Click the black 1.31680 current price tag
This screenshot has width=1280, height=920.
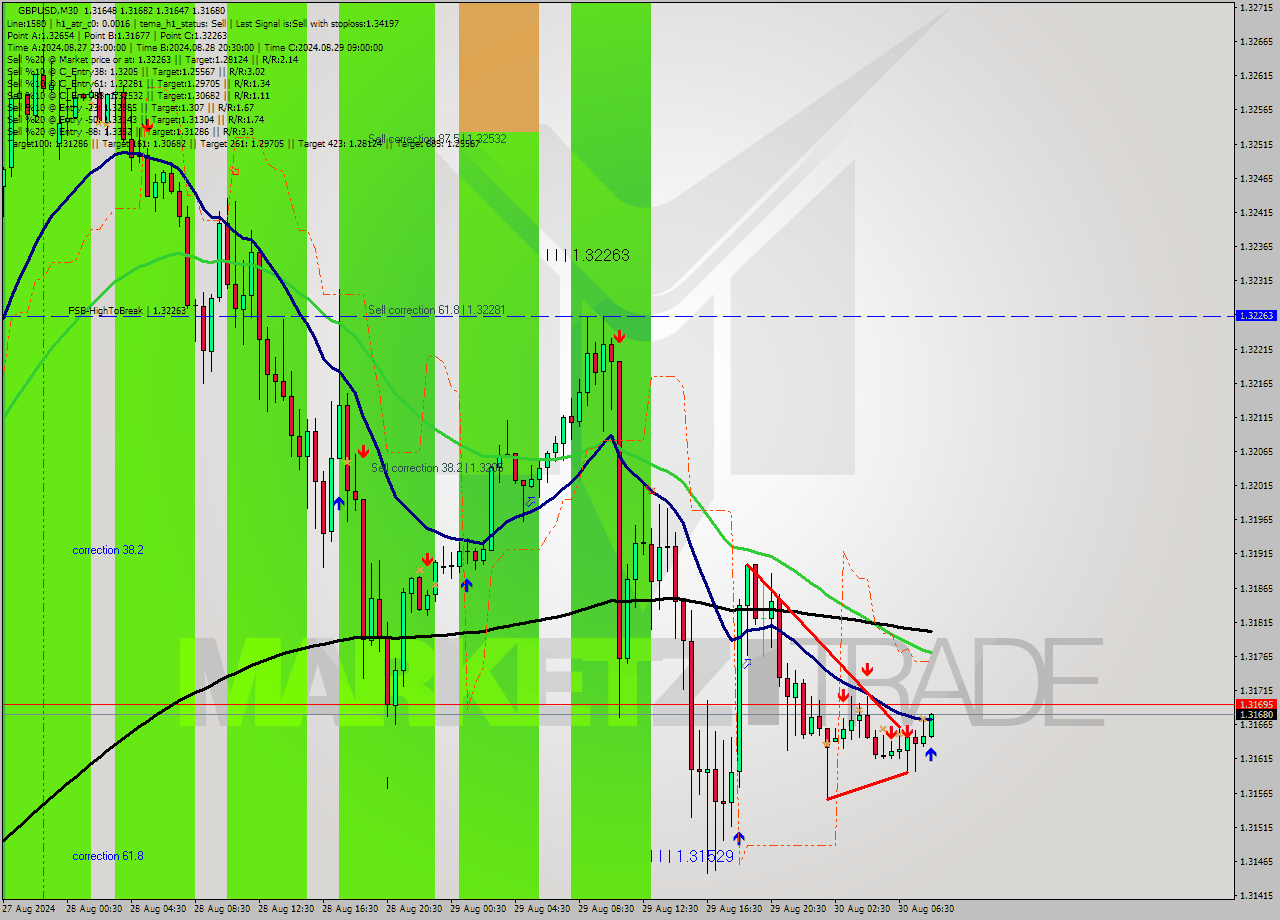point(1256,714)
